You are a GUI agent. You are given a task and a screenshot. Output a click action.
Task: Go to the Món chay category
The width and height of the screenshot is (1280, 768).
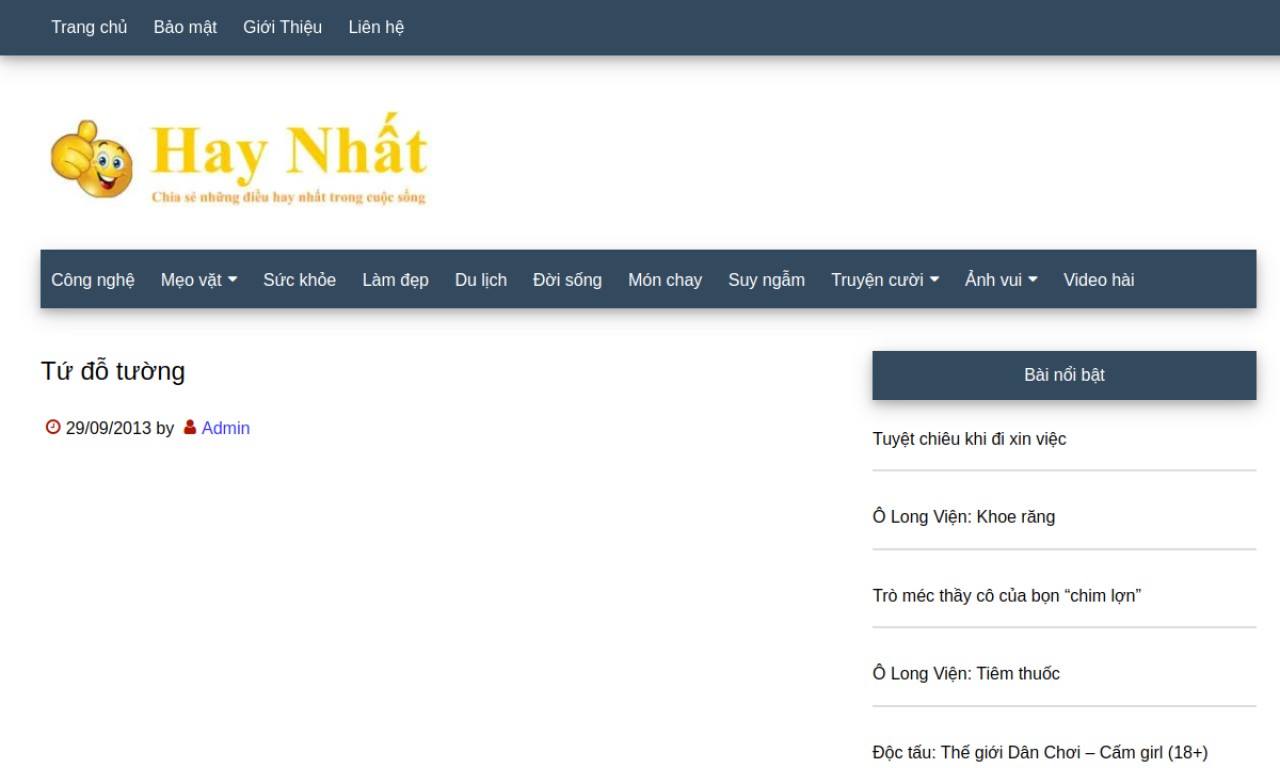pyautogui.click(x=665, y=280)
